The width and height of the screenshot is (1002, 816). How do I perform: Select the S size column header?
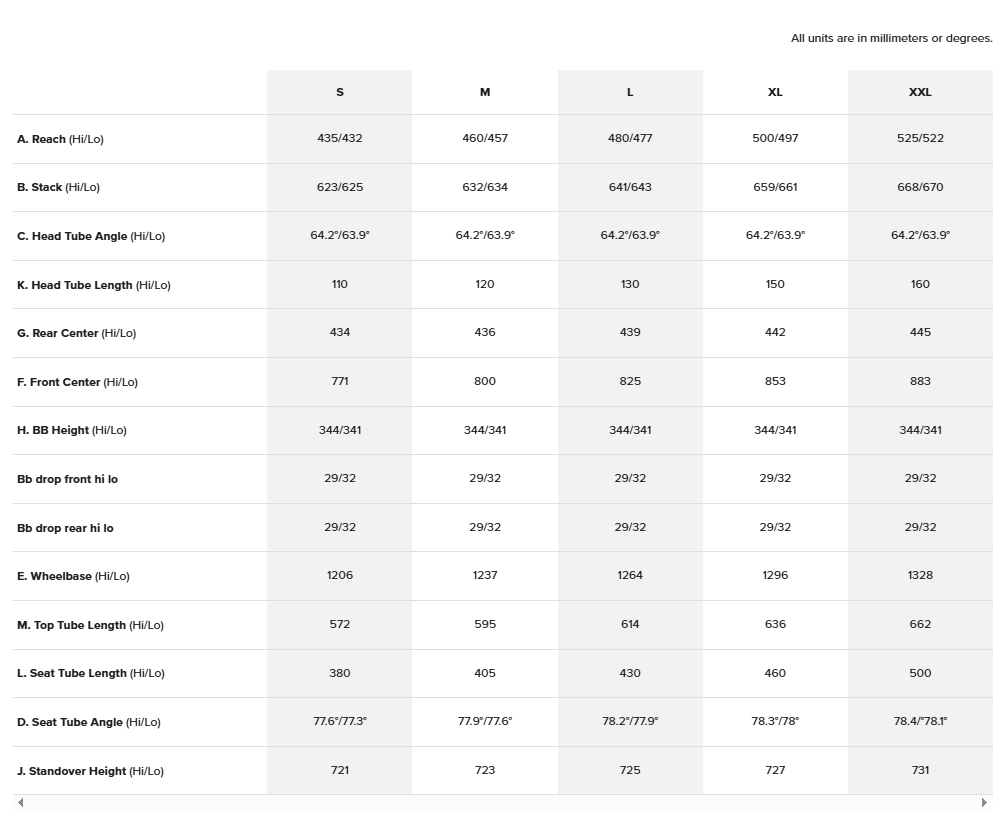tap(340, 92)
